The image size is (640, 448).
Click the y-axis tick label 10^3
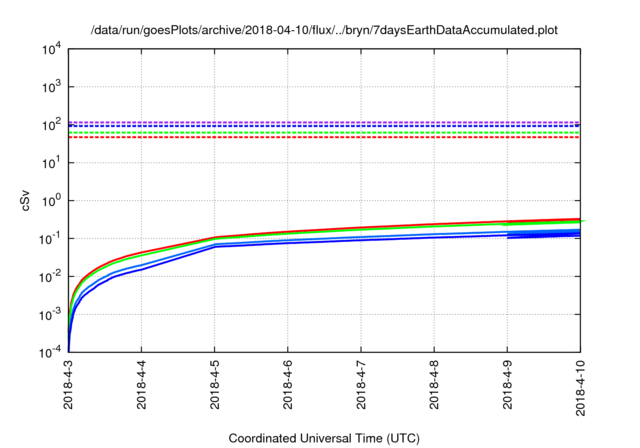point(51,86)
